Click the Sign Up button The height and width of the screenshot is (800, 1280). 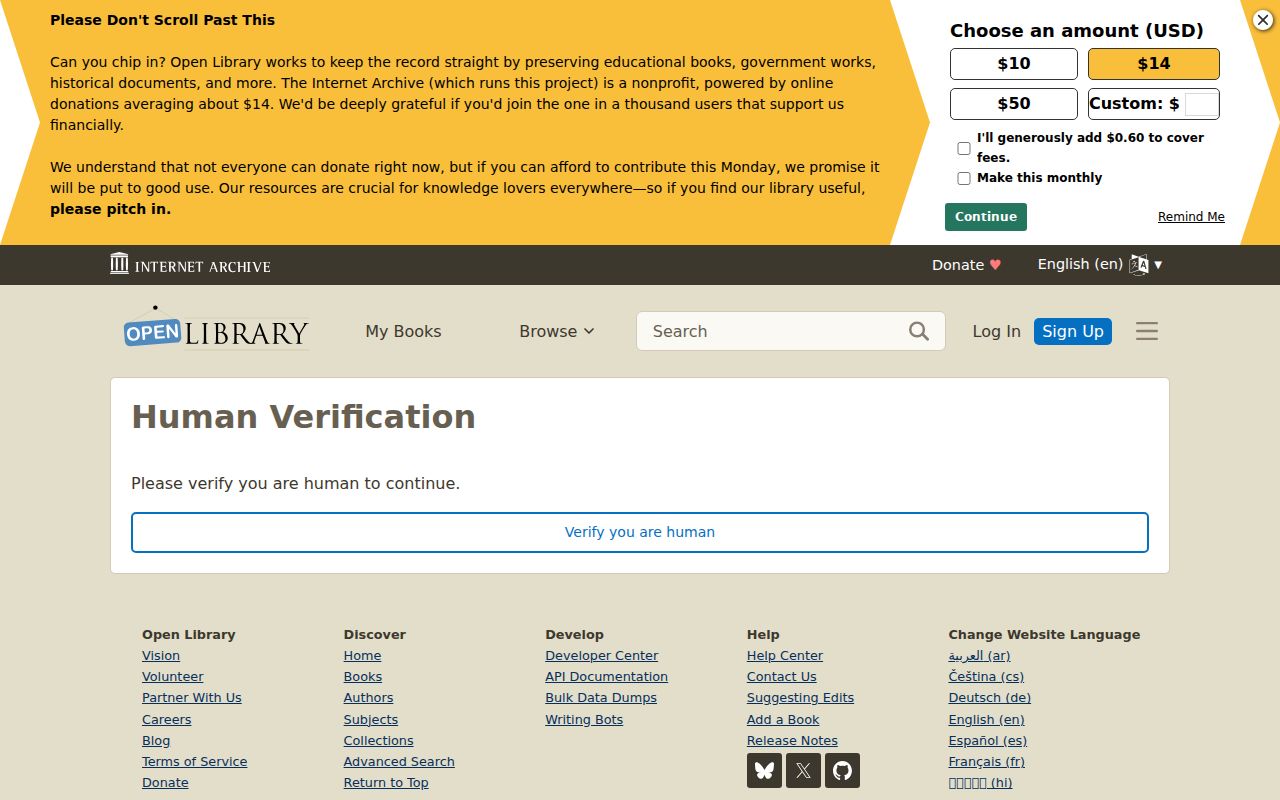pyautogui.click(x=1073, y=331)
